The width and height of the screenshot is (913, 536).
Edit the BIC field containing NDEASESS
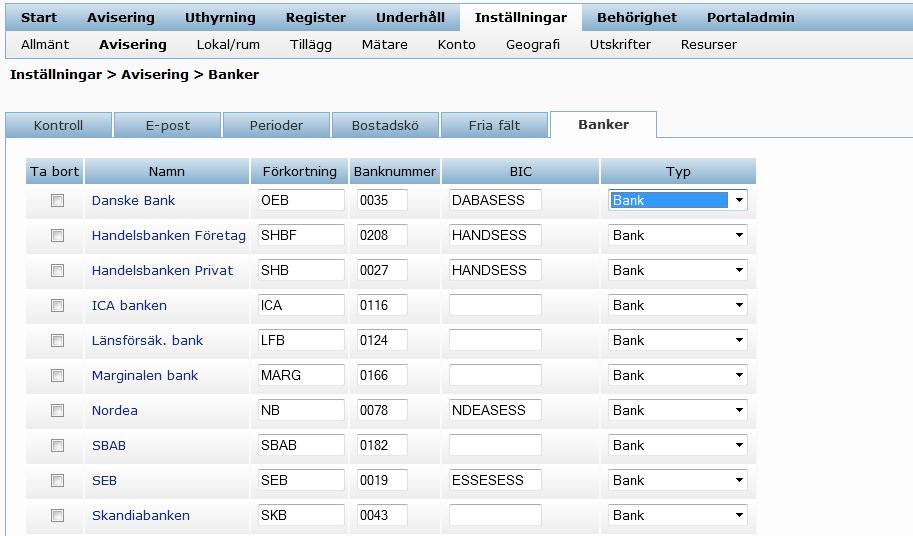(495, 410)
